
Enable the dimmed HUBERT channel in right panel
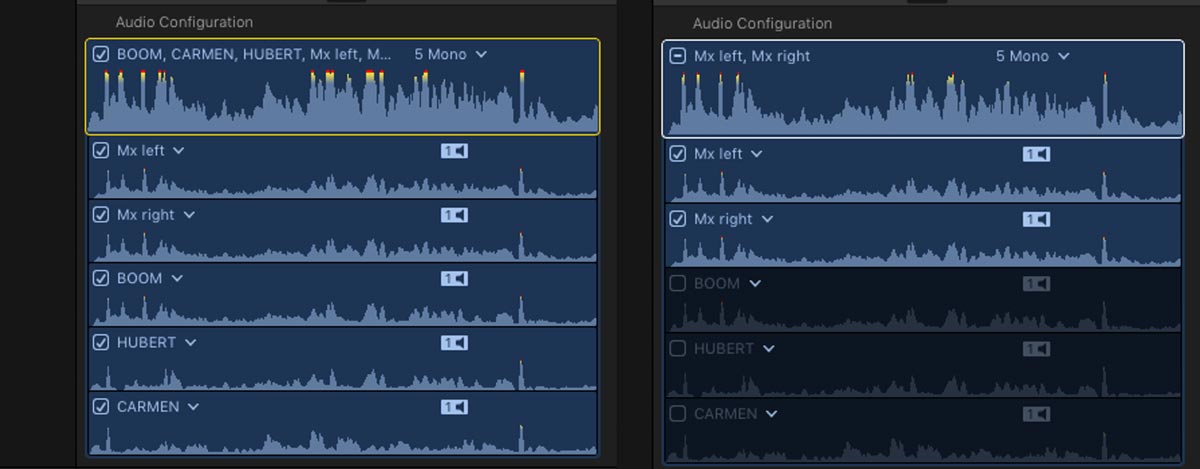pos(677,348)
